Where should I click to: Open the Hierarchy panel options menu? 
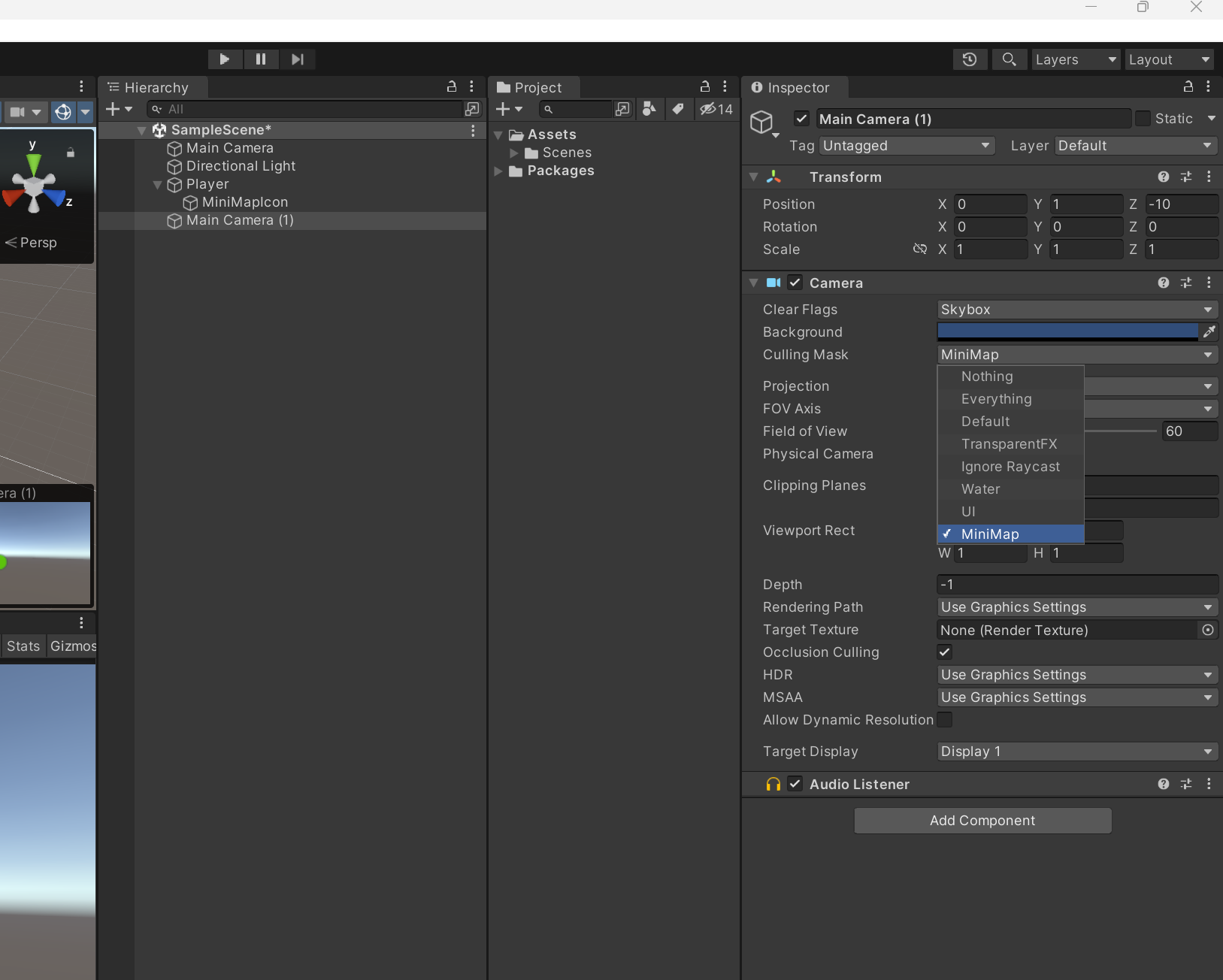pos(471,86)
